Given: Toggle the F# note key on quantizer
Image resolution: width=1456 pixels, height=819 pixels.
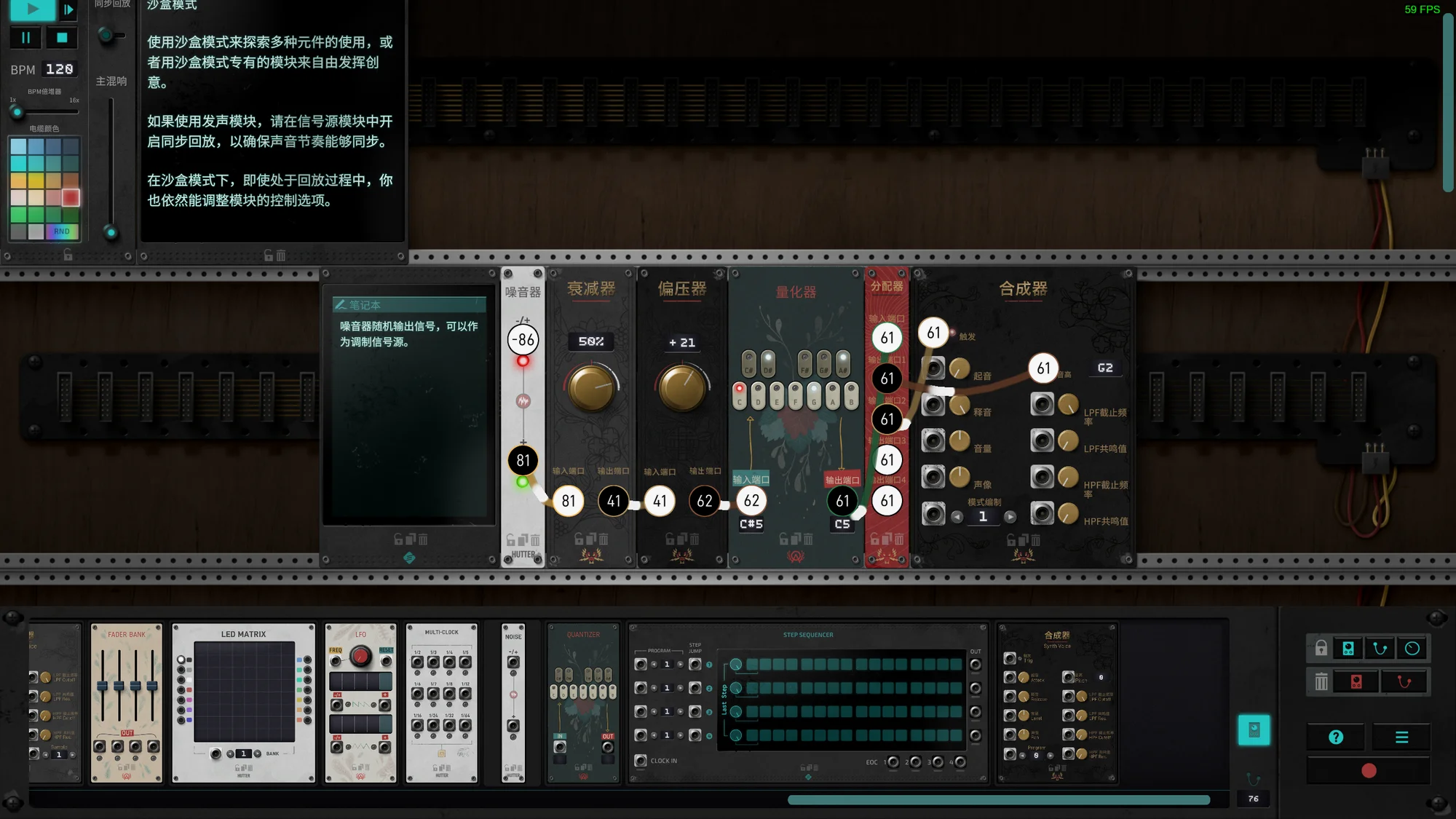Looking at the screenshot, I should [x=804, y=363].
